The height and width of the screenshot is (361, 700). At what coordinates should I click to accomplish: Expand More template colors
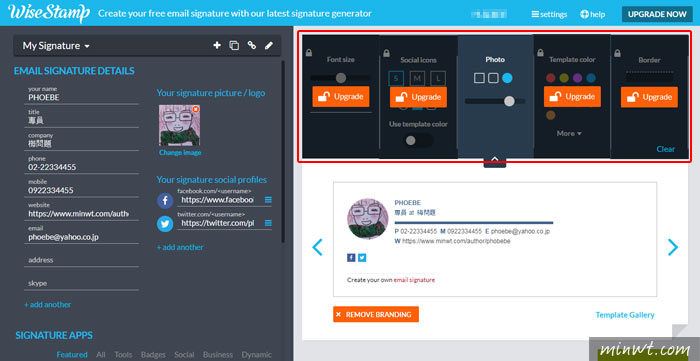[x=569, y=133]
